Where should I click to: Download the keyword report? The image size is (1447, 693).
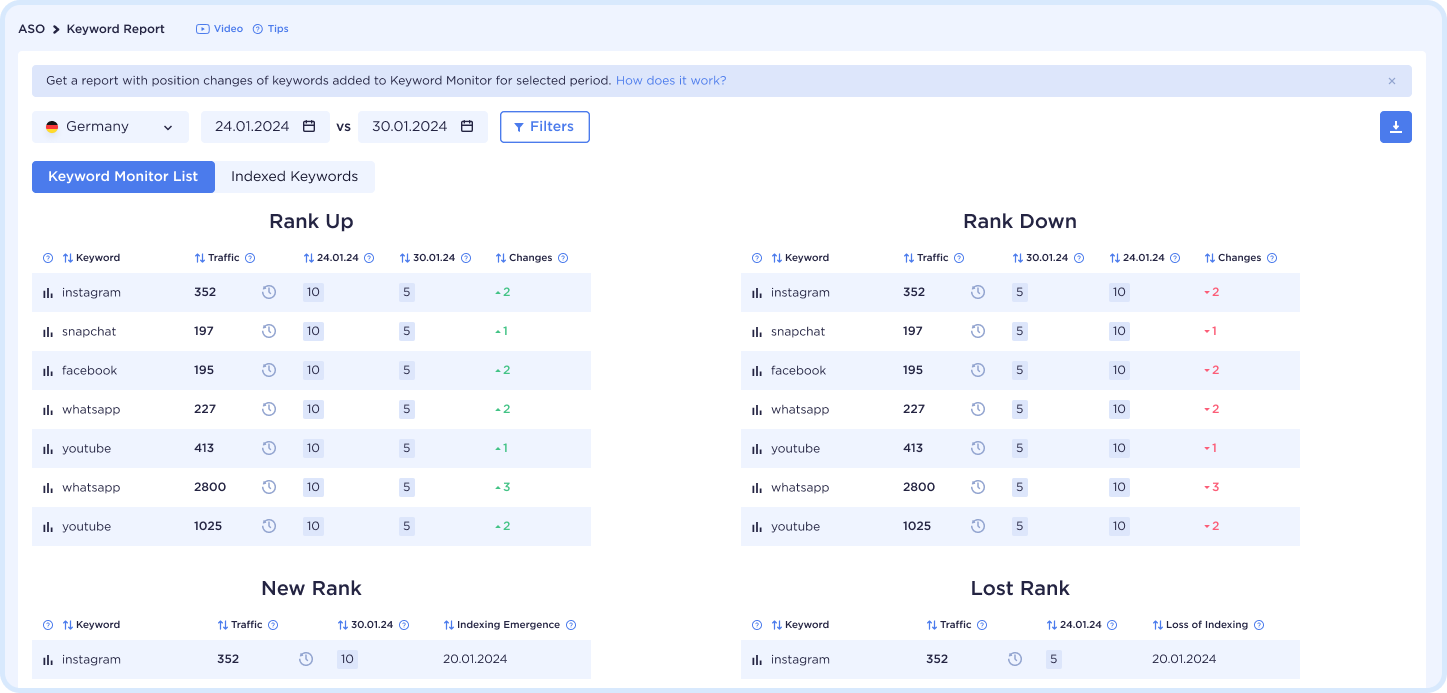[x=1395, y=127]
